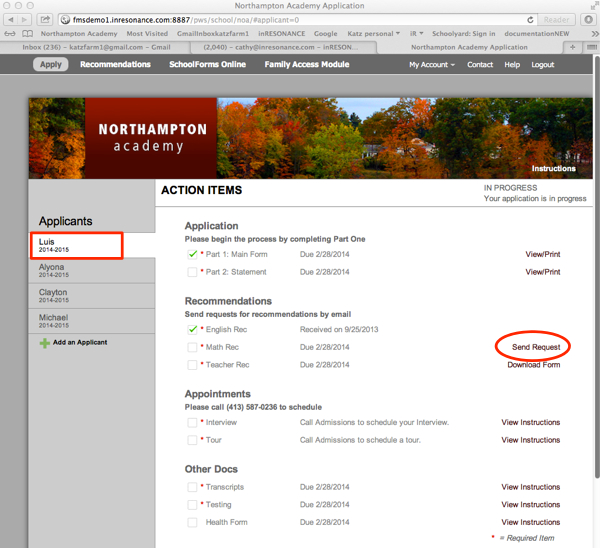
Task: Click the site globe icon in address bar
Action: tap(66, 19)
